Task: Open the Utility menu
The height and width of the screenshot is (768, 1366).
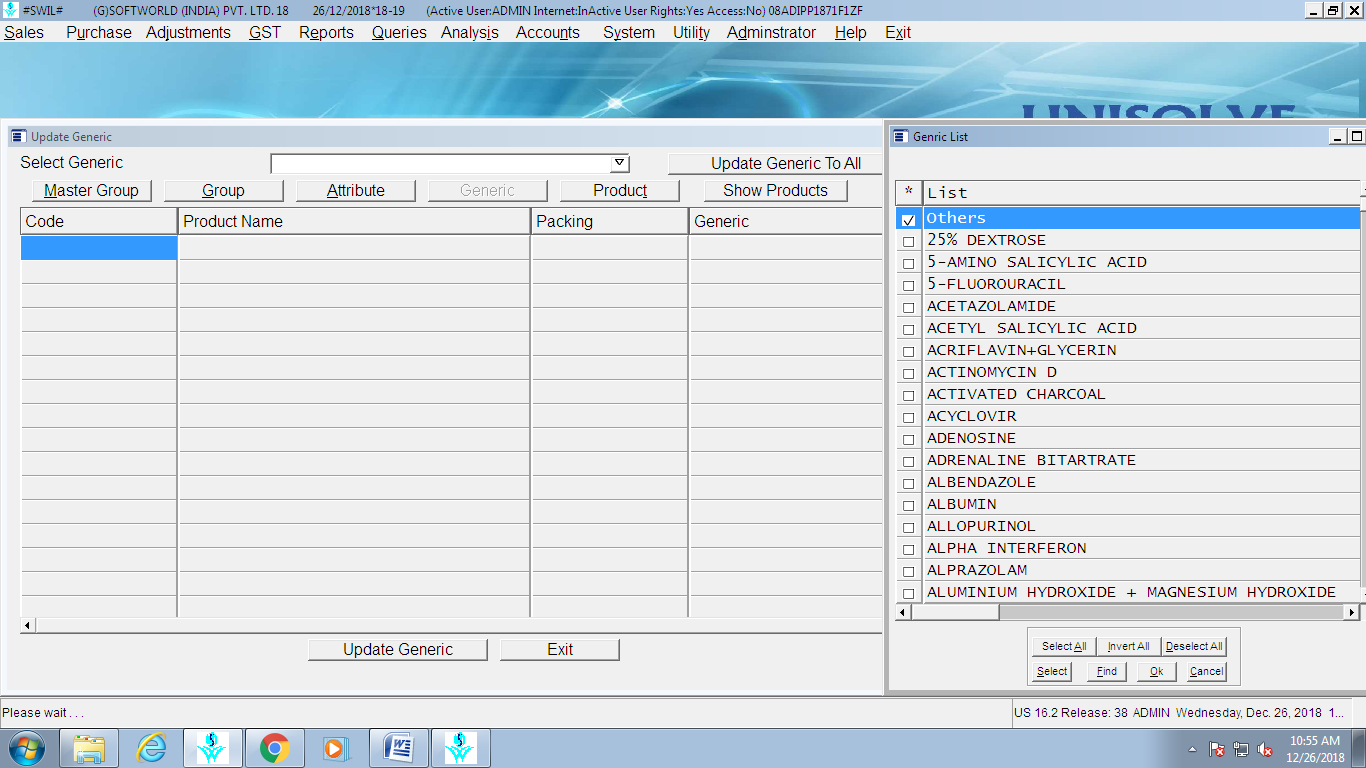Action: pos(691,32)
